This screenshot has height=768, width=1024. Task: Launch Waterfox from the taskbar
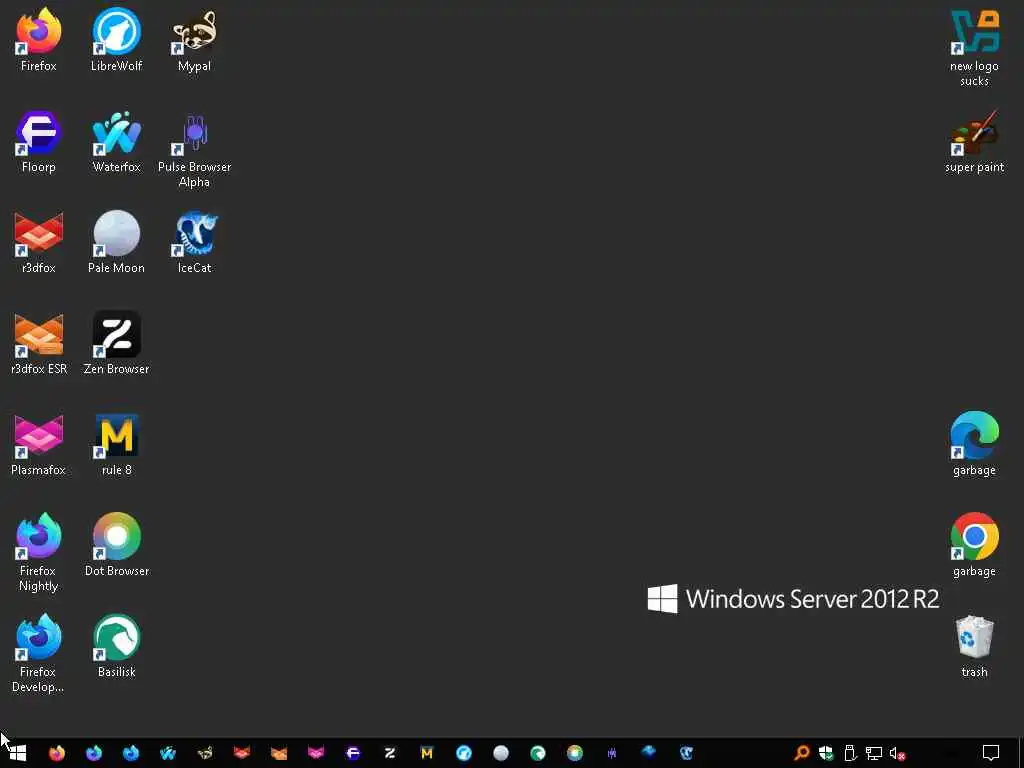[168, 753]
